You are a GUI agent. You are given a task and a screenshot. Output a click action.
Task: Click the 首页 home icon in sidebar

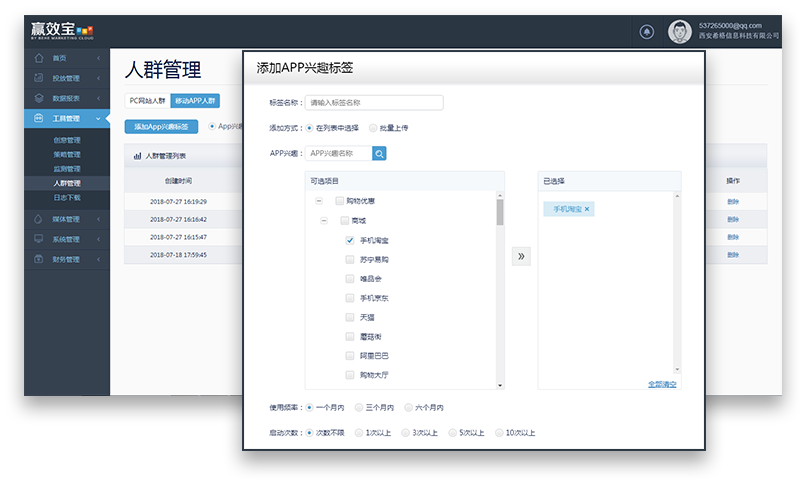(38, 59)
